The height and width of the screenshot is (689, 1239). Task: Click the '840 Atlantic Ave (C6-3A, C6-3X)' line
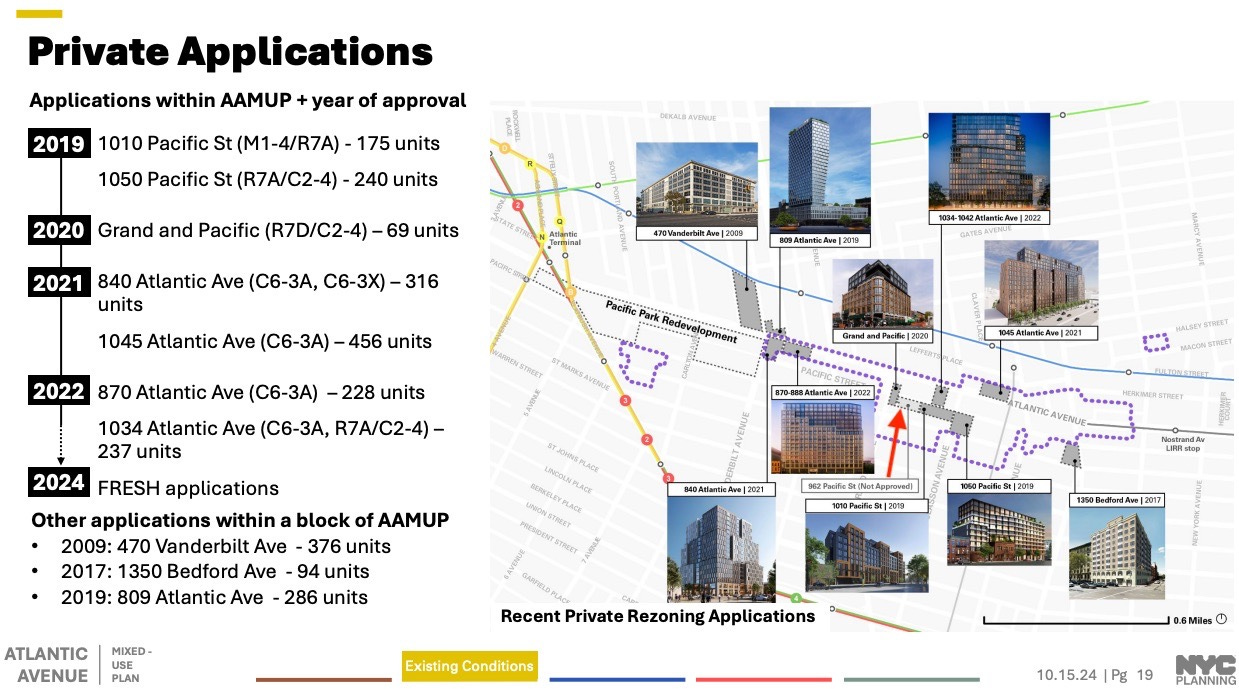[268, 293]
